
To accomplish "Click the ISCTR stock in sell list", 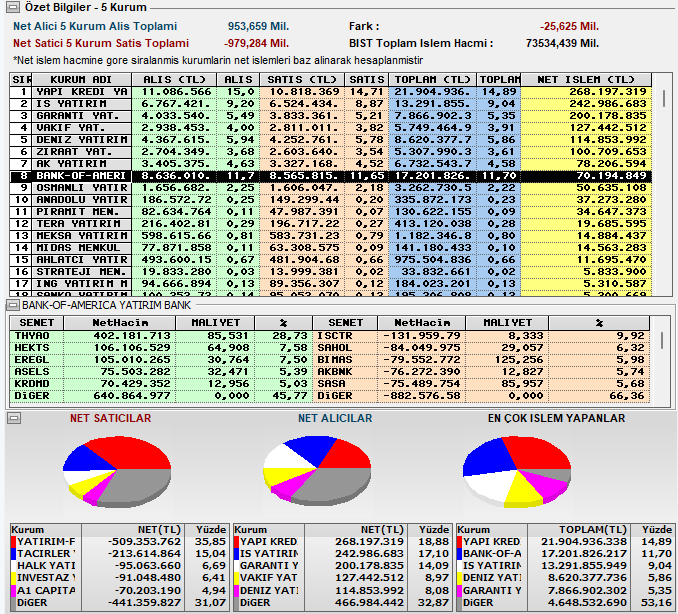I will point(481,336).
